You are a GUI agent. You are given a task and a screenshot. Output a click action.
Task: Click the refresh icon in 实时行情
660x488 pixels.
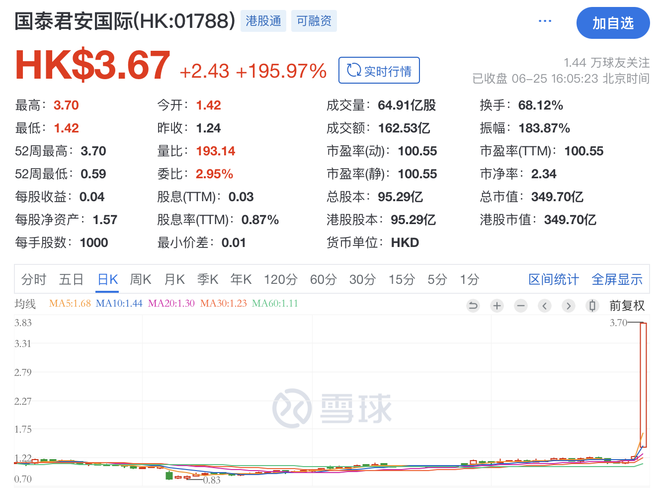tap(353, 71)
